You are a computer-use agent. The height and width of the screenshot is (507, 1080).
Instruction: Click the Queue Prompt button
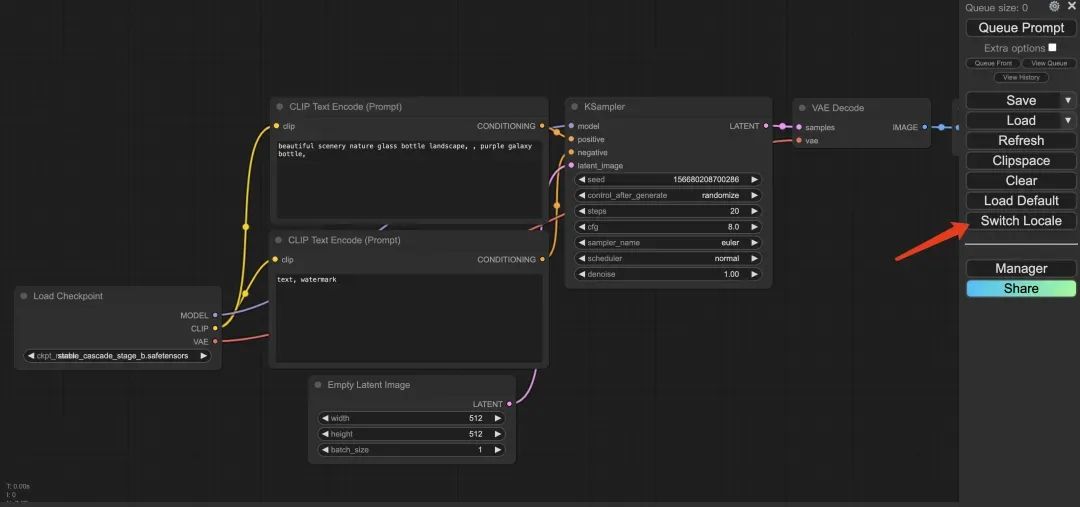1021,28
